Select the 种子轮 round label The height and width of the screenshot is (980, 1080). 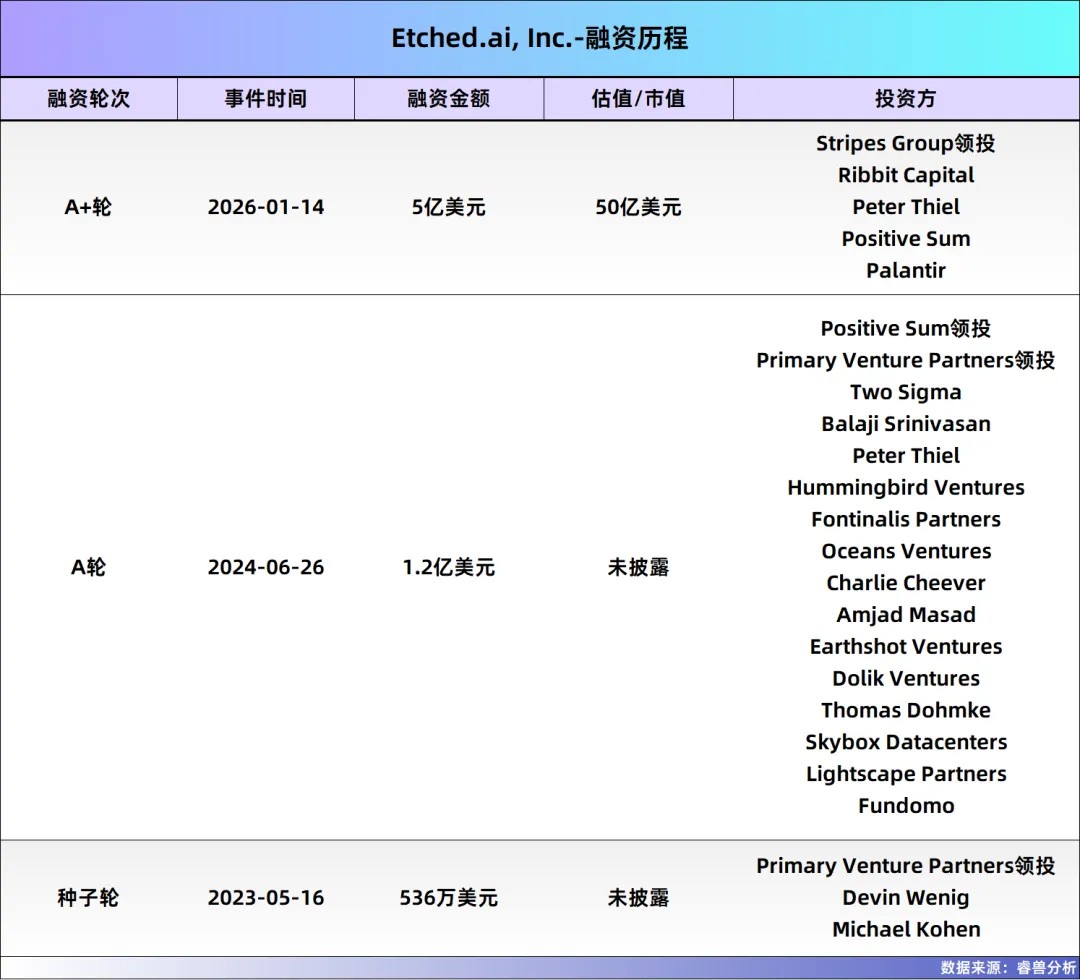click(x=88, y=898)
